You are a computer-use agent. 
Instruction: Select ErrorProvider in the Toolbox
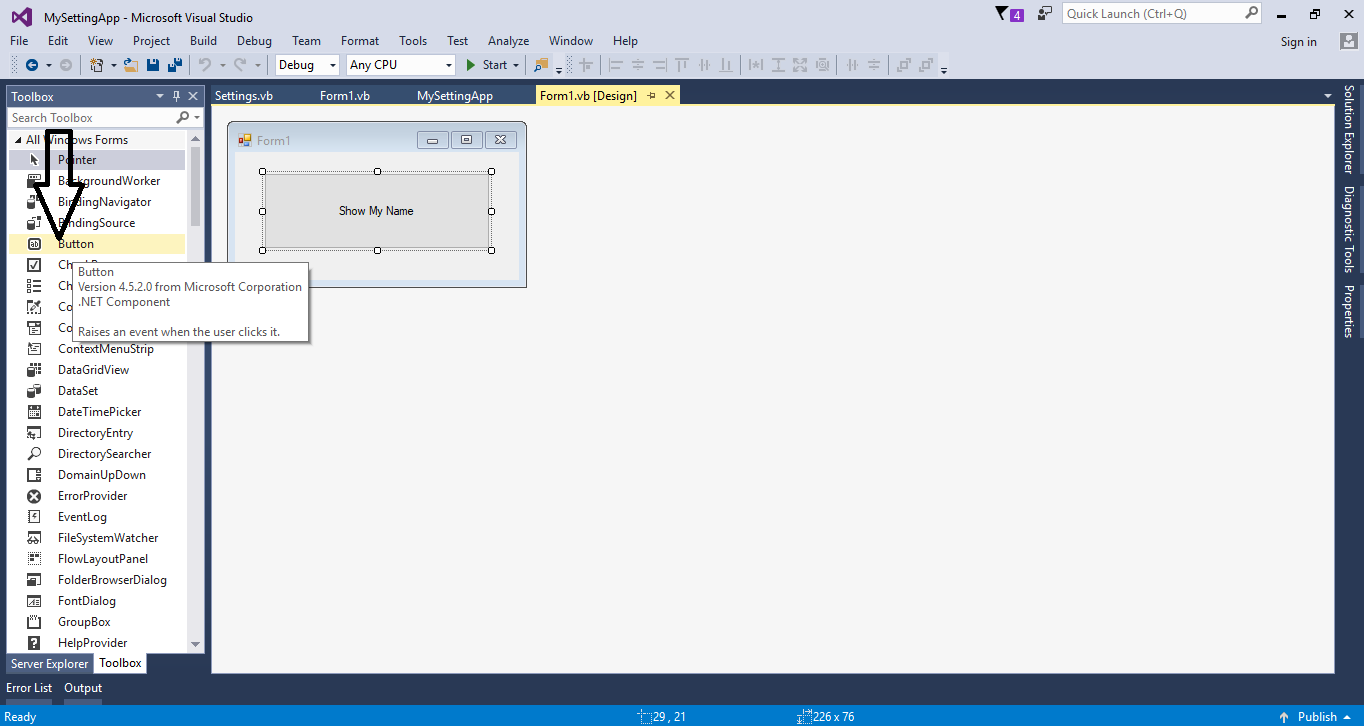point(97,496)
